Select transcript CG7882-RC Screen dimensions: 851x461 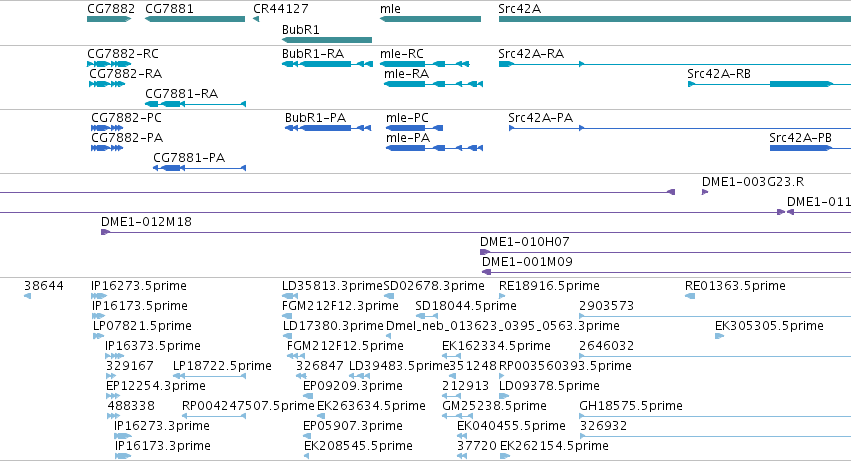point(109,64)
